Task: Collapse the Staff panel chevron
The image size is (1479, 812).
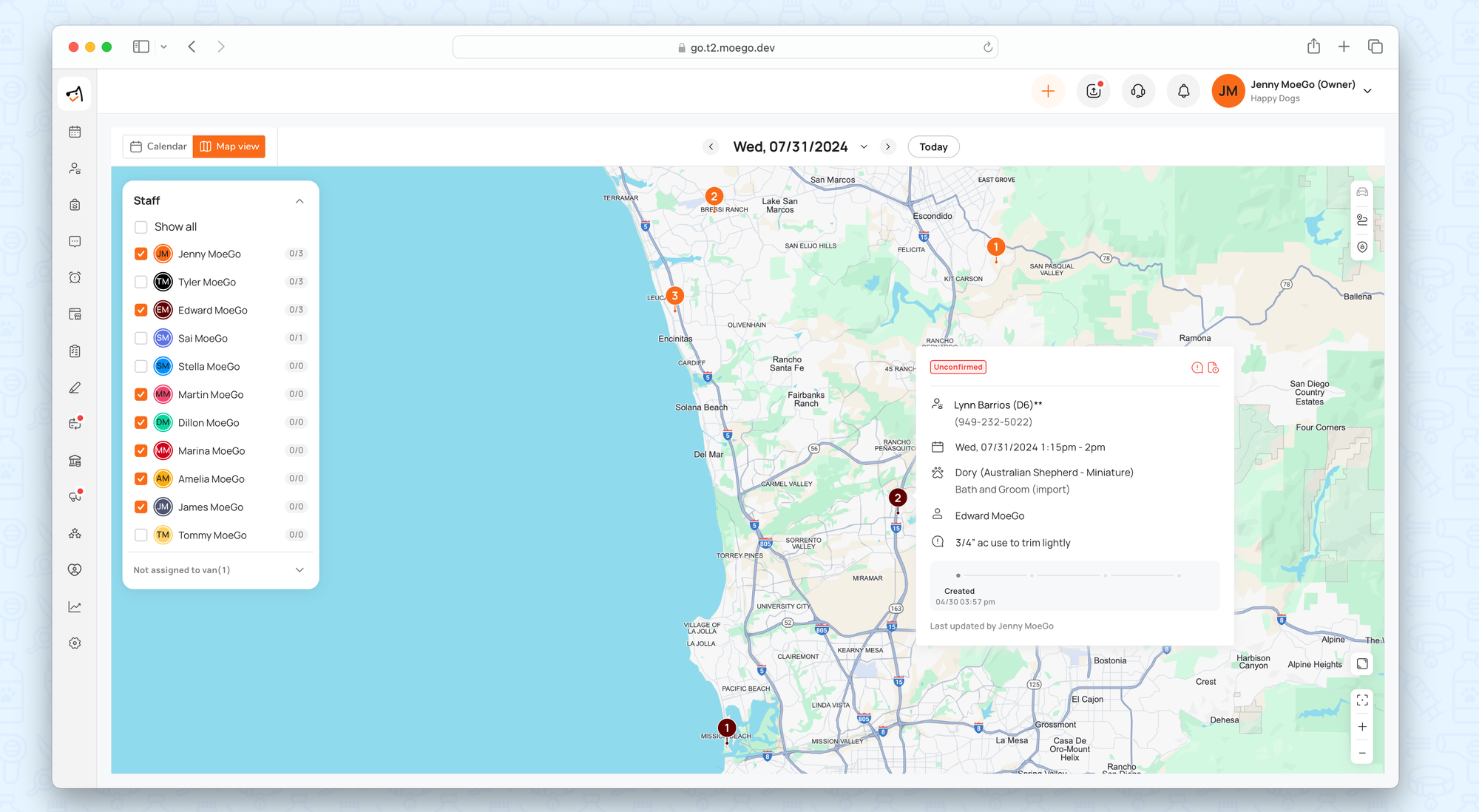Action: (299, 201)
